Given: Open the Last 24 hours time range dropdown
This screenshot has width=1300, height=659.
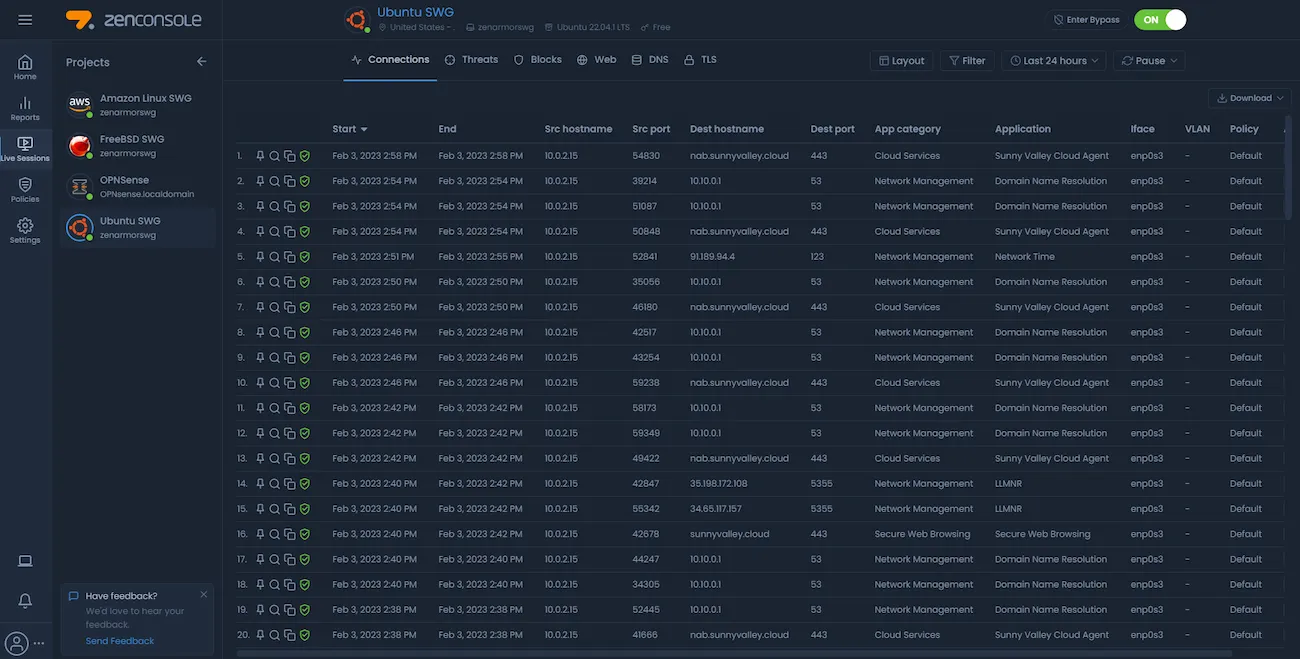Looking at the screenshot, I should 1054,61.
